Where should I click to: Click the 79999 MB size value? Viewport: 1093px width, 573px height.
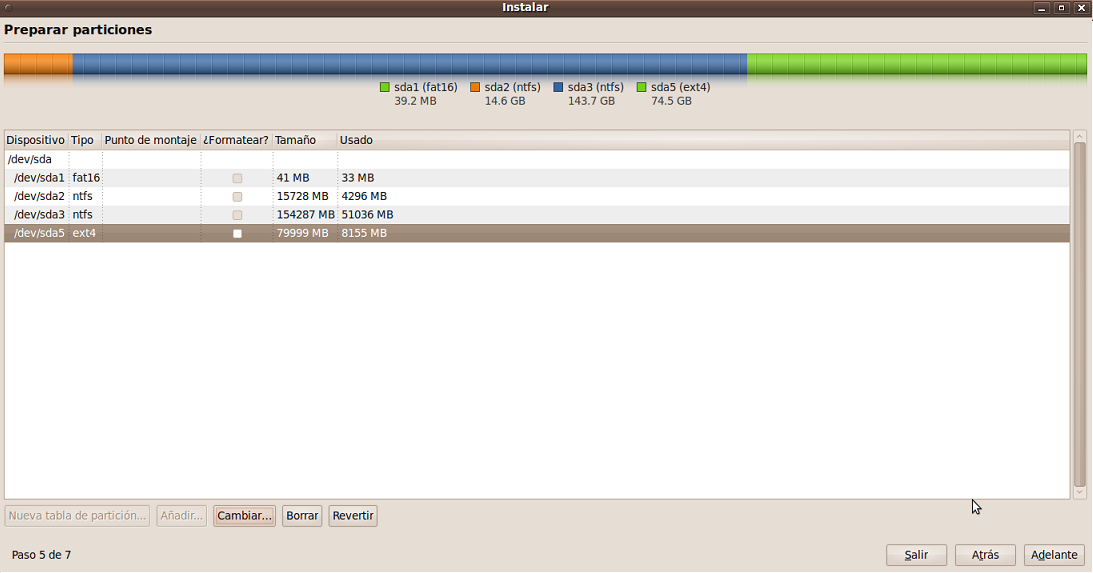303,233
